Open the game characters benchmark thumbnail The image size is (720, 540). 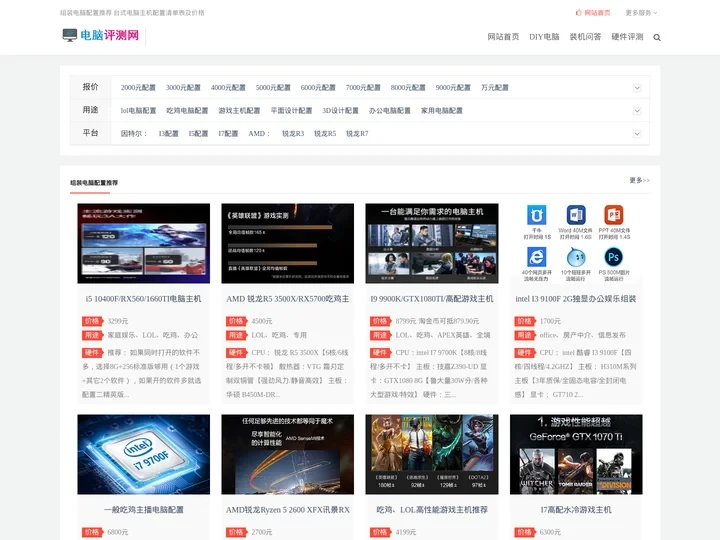click(x=432, y=455)
